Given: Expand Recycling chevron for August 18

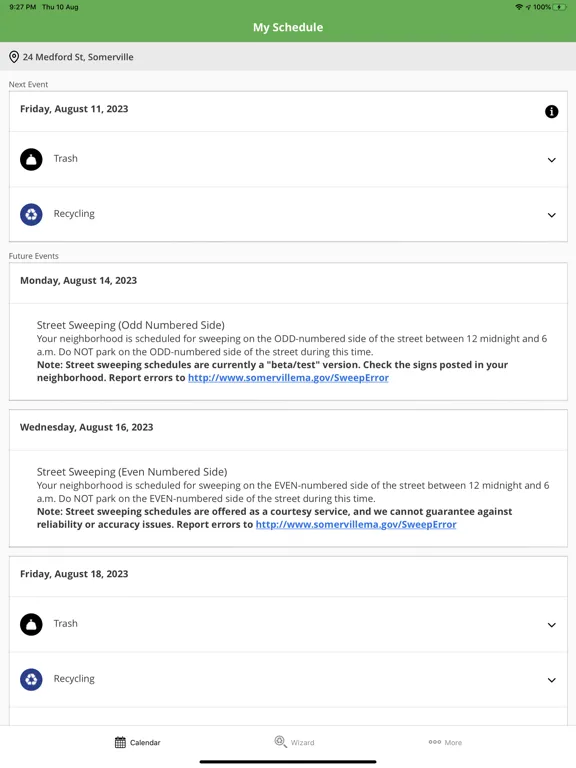Looking at the screenshot, I should coord(552,680).
